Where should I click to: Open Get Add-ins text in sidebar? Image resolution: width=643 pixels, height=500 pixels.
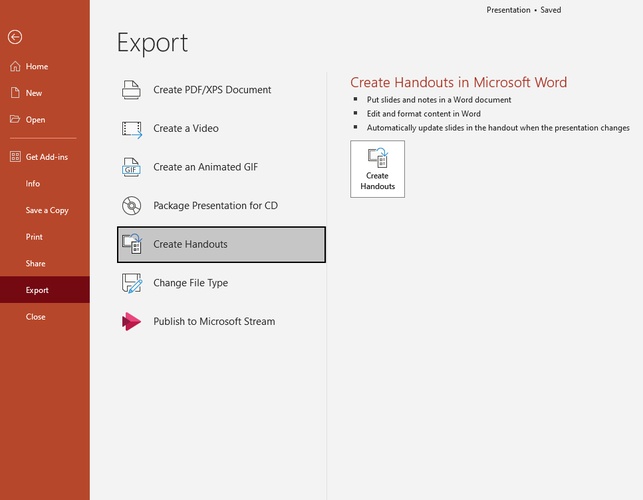click(x=47, y=157)
